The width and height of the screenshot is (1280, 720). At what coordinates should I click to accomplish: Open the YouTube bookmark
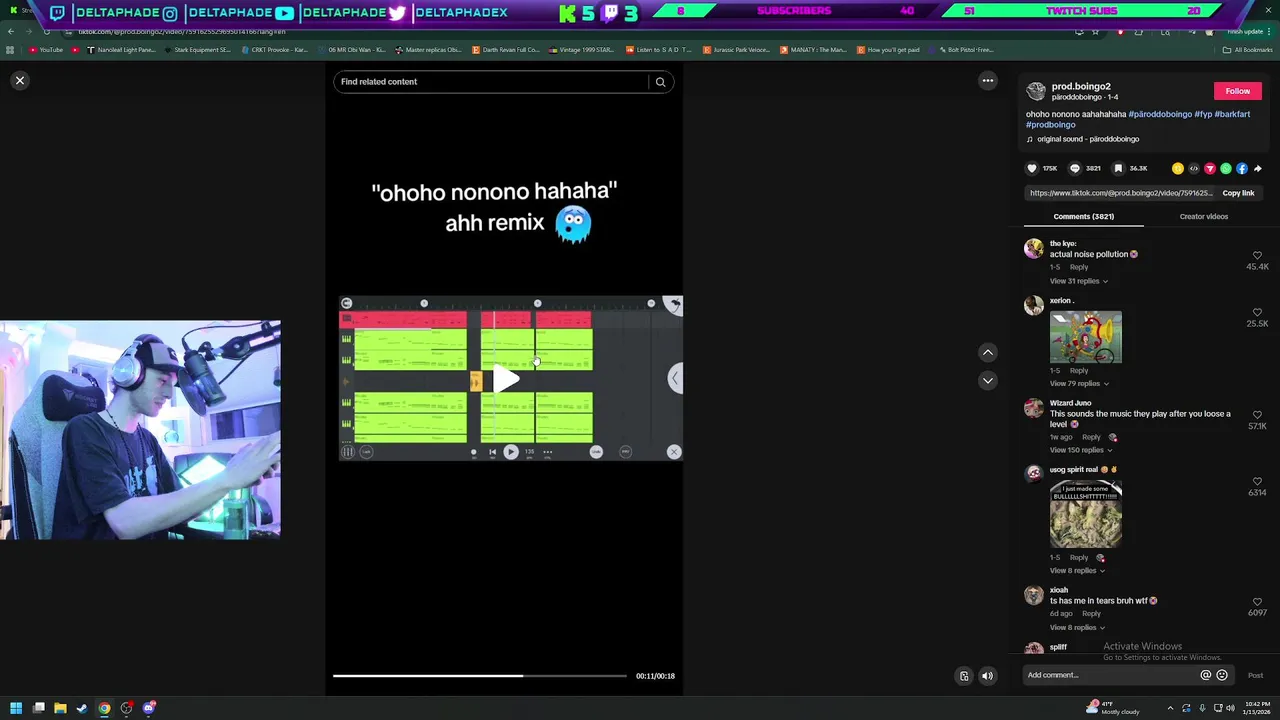pos(46,50)
